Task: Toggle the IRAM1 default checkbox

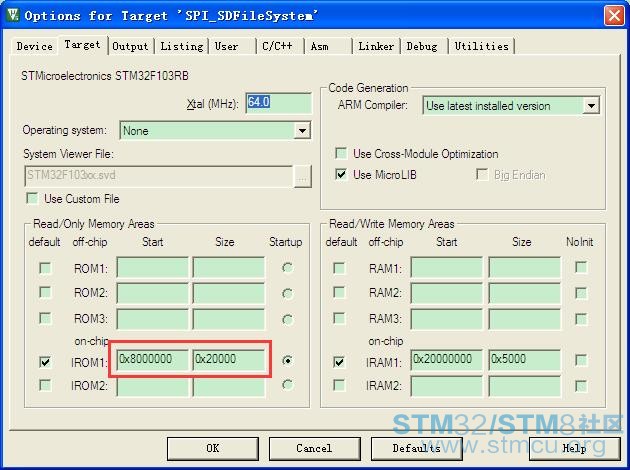Action: click(339, 362)
